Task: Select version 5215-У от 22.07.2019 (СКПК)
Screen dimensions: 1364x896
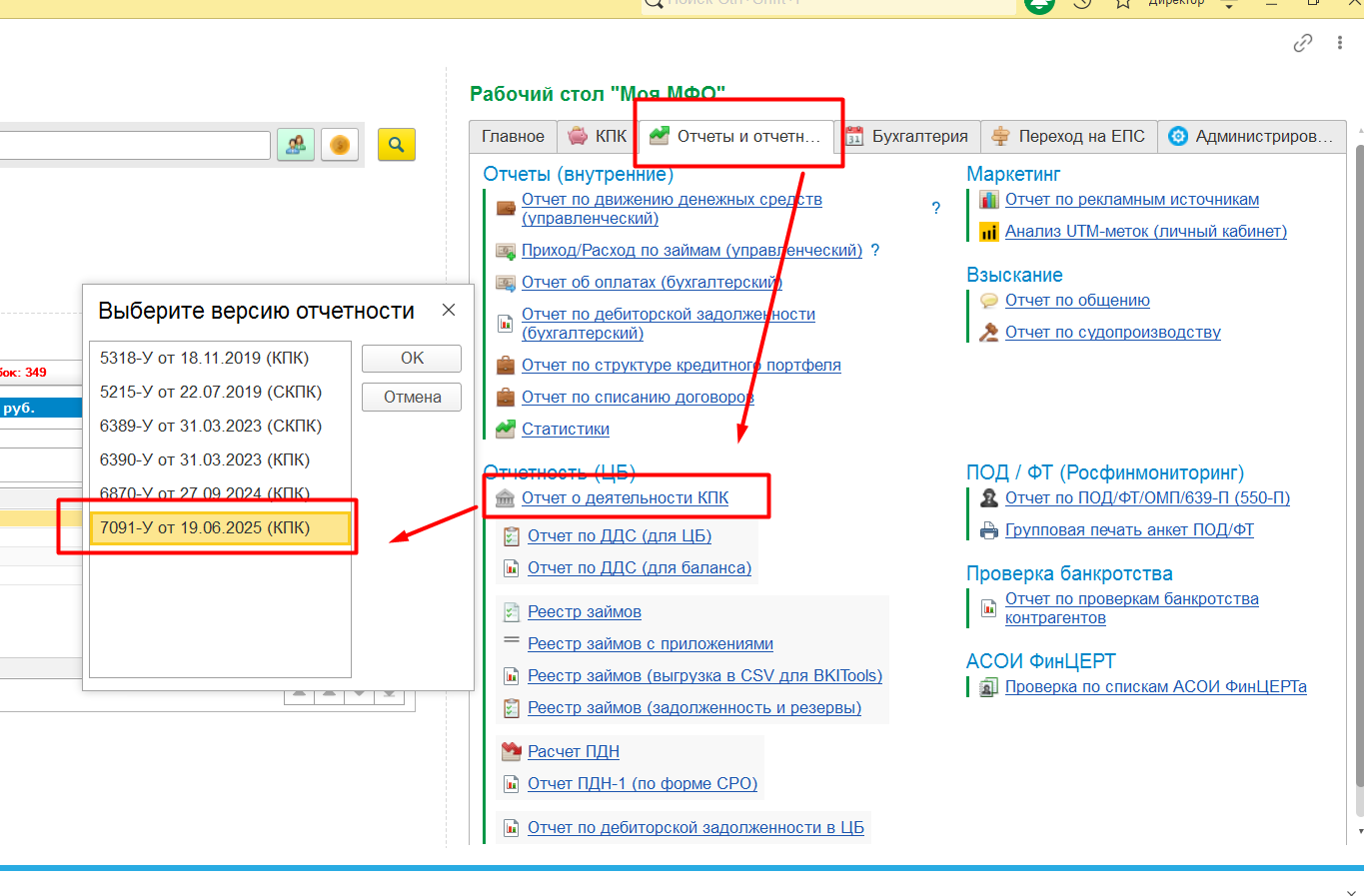Action: (220, 393)
